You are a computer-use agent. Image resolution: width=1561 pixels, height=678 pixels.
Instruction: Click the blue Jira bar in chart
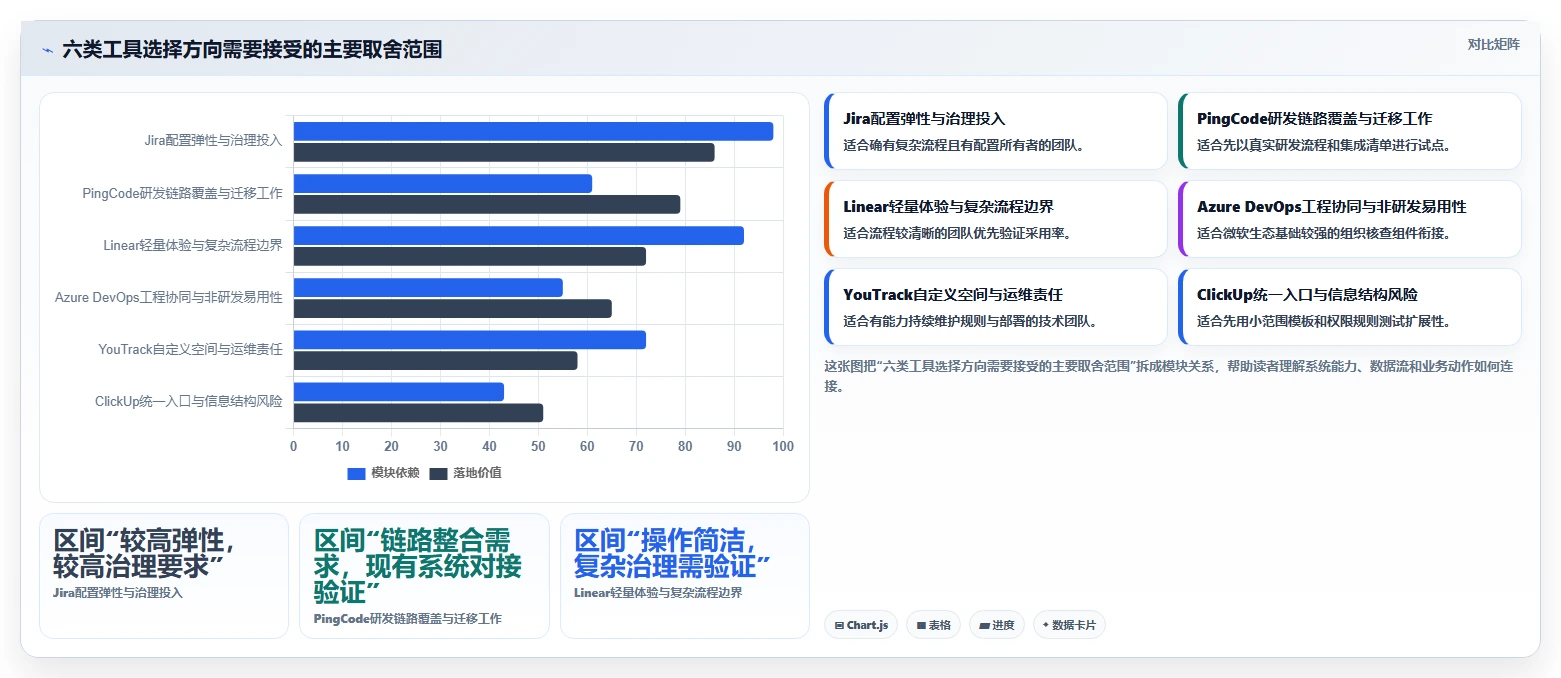(x=533, y=131)
